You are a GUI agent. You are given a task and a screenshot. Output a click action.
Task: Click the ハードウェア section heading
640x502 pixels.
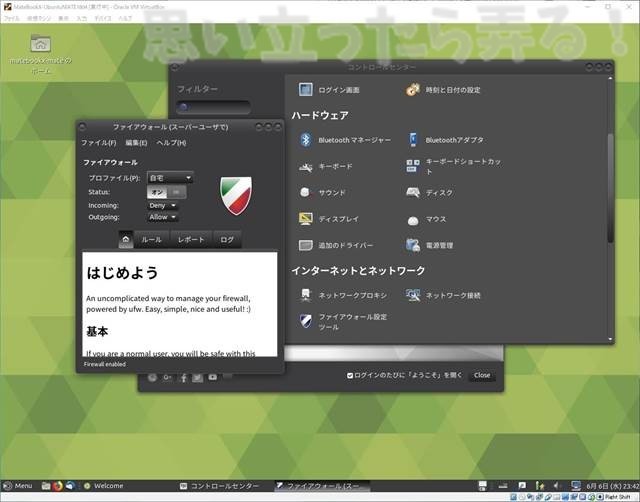(320, 116)
